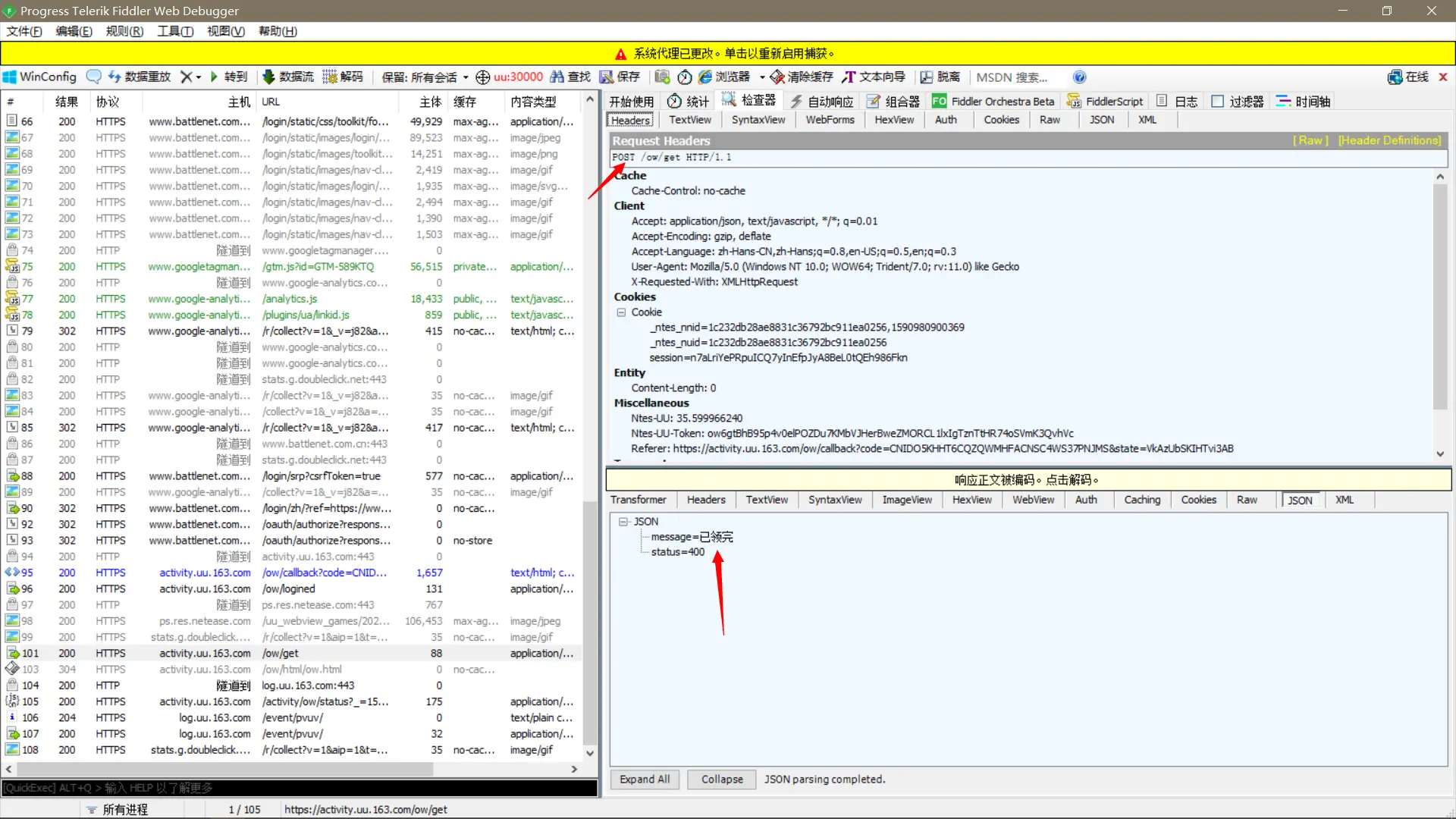The height and width of the screenshot is (819, 1456).
Task: Toggle the Filters (过滤器) checkbox tab
Action: click(x=1218, y=101)
